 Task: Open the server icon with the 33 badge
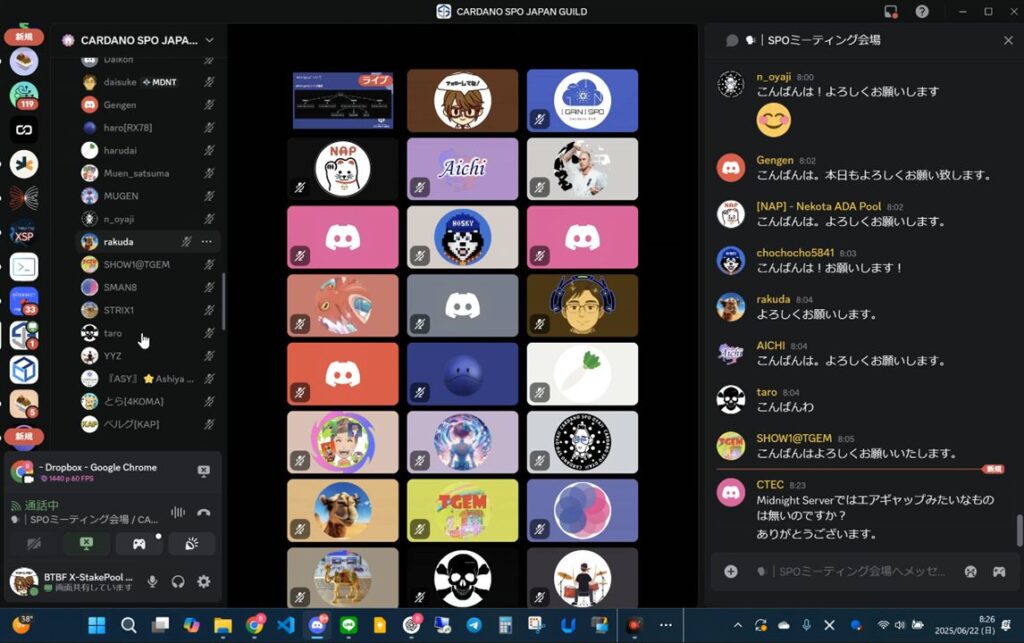click(24, 301)
